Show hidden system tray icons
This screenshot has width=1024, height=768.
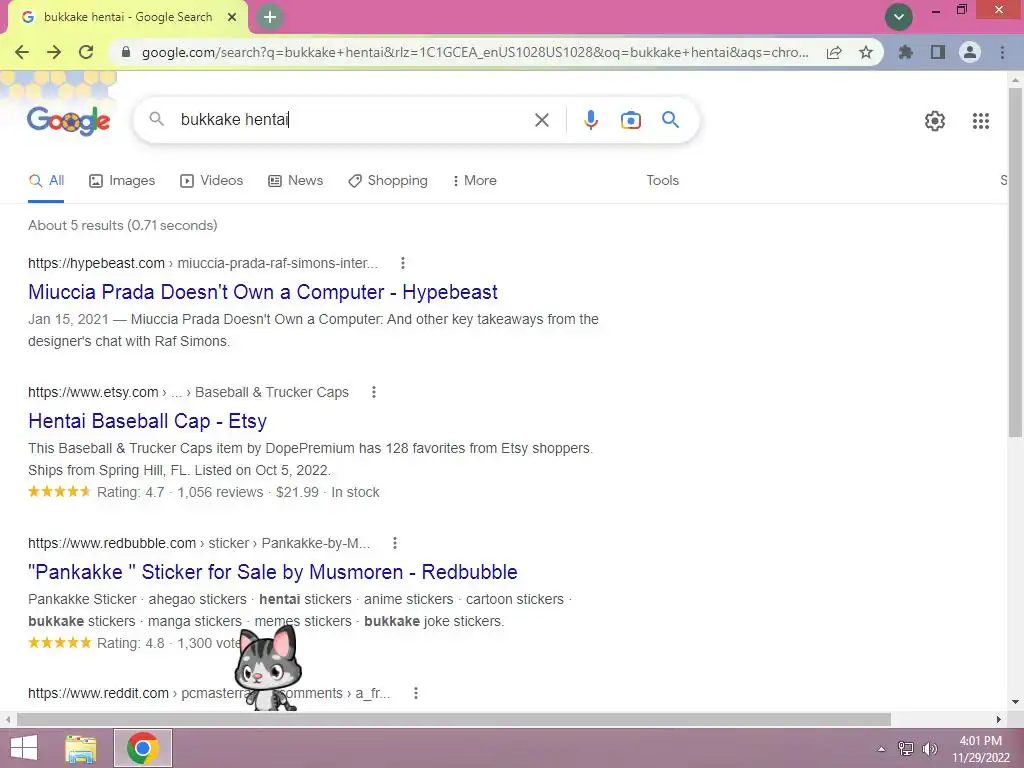point(882,749)
